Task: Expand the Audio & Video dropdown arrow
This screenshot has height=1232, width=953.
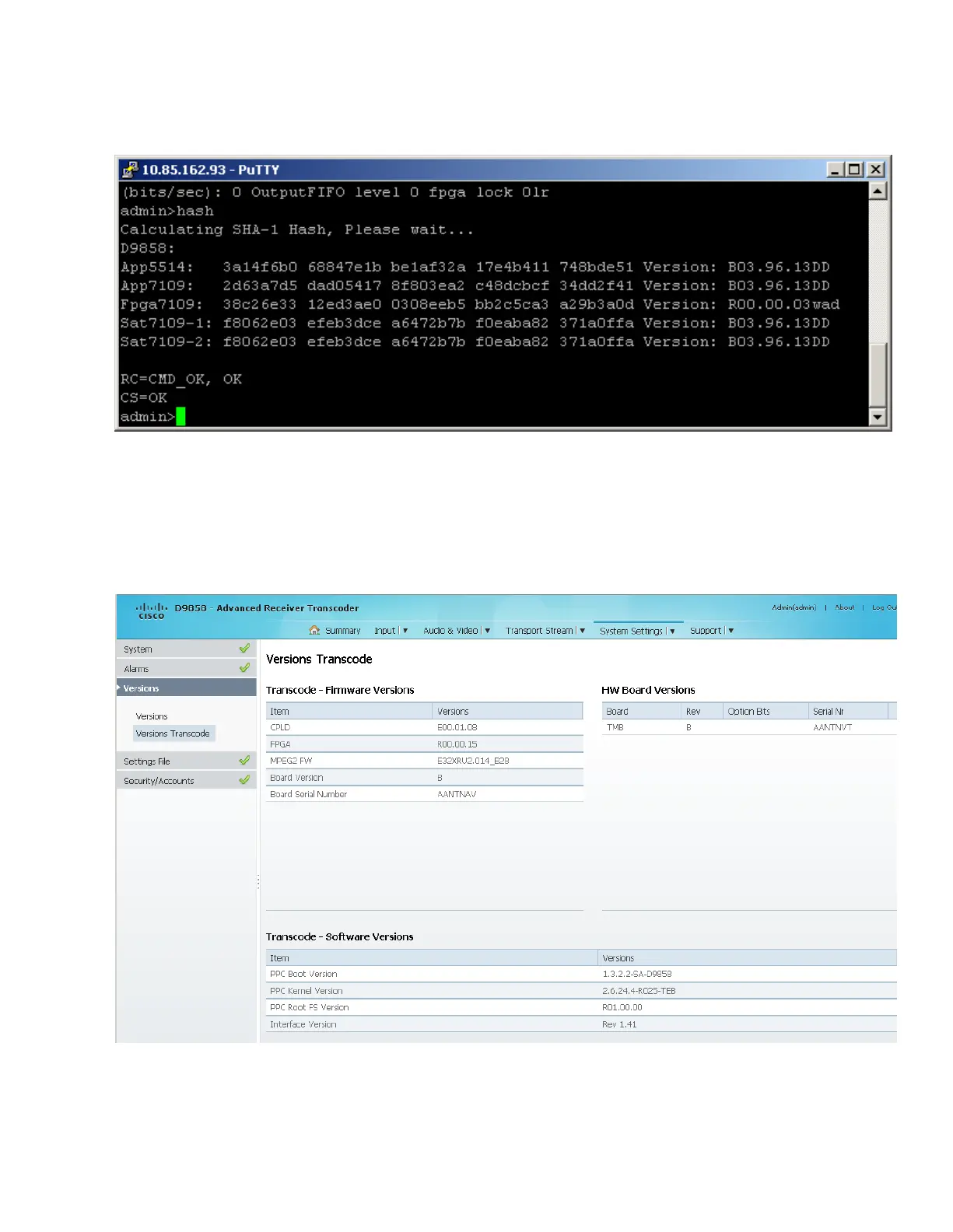Action: (488, 631)
